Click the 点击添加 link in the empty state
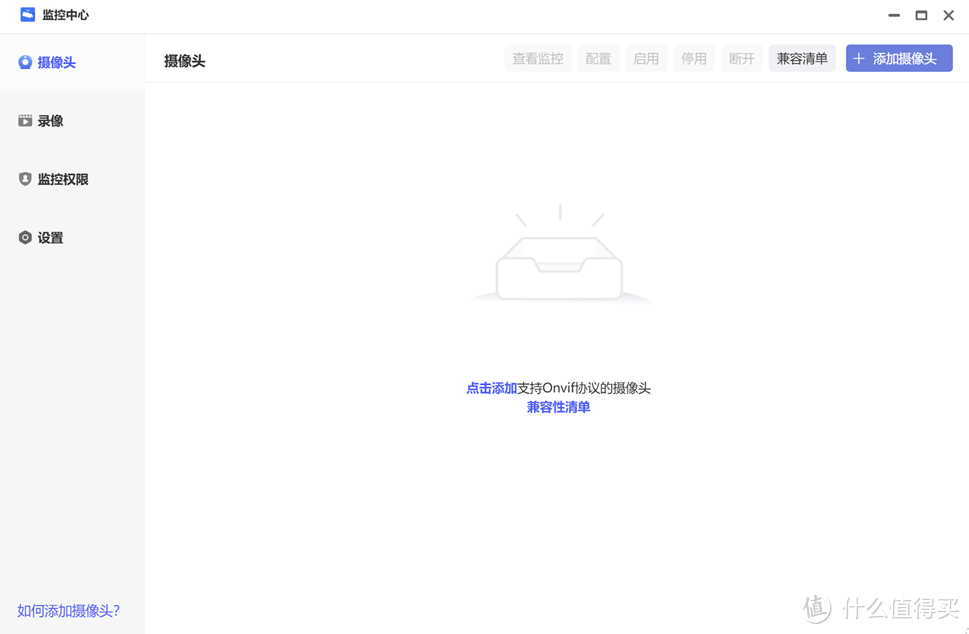Viewport: 969px width, 634px height. pyautogui.click(x=489, y=388)
